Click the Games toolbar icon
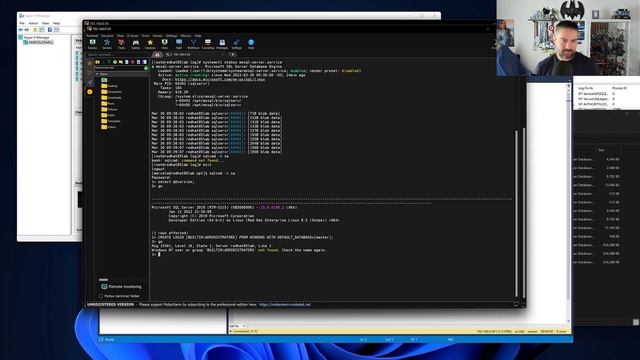The width and height of the screenshot is (640, 360). click(136, 44)
